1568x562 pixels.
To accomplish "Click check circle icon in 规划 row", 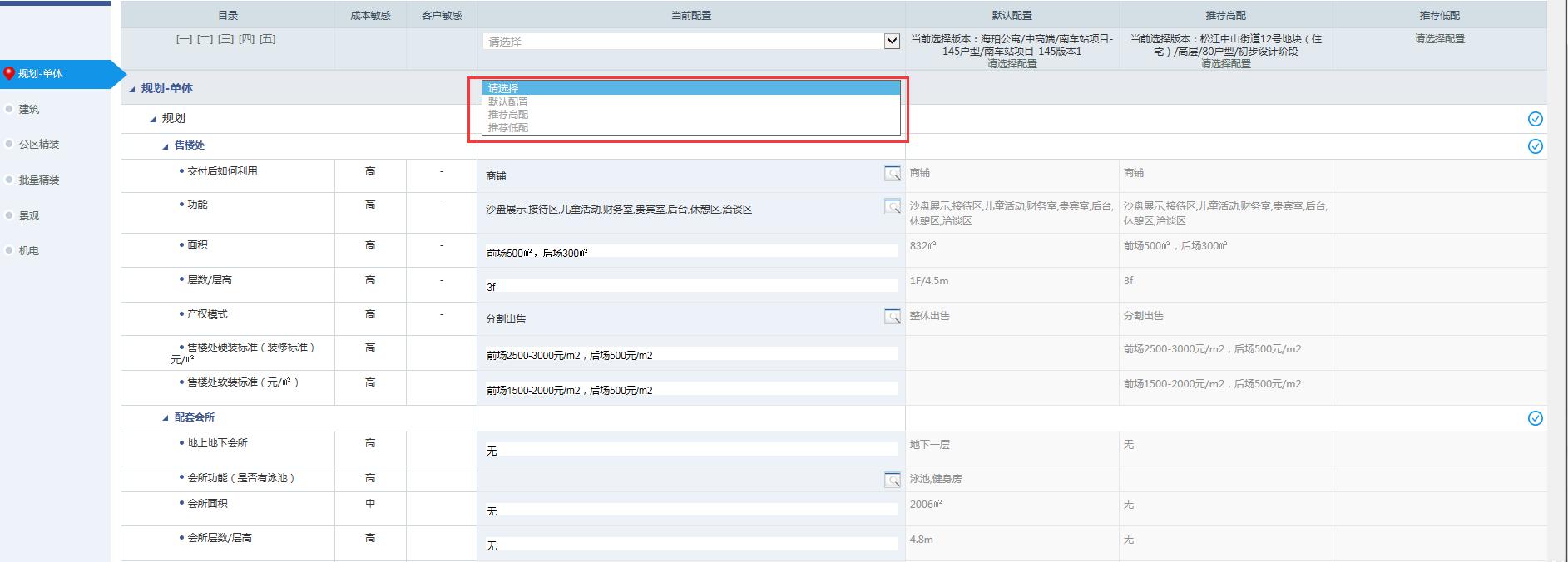I will coord(1535,119).
